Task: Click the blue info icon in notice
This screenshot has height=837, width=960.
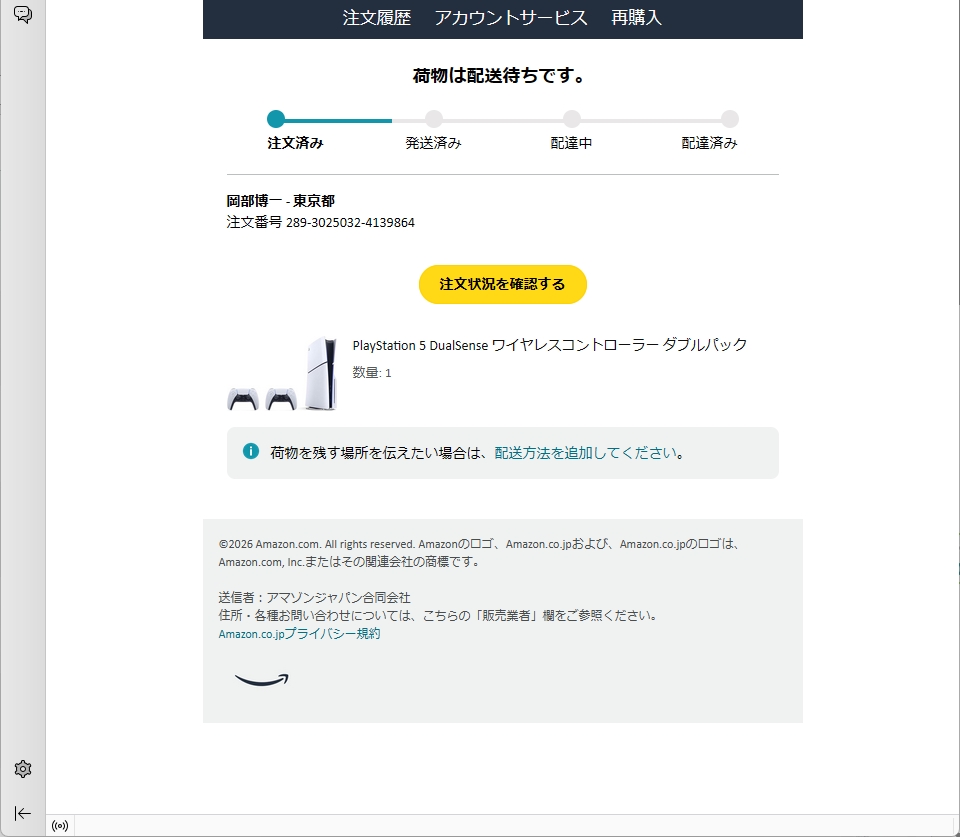Action: click(251, 451)
